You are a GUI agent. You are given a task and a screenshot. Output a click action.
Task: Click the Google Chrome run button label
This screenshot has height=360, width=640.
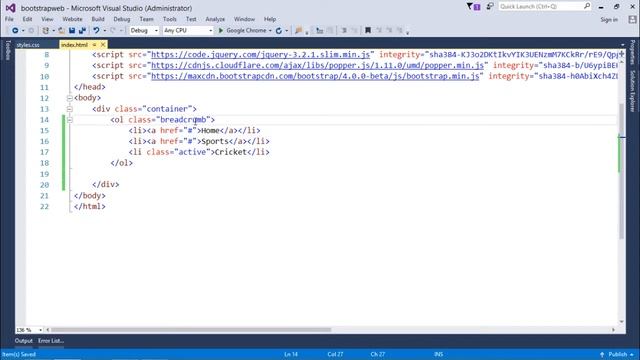pyautogui.click(x=246, y=31)
